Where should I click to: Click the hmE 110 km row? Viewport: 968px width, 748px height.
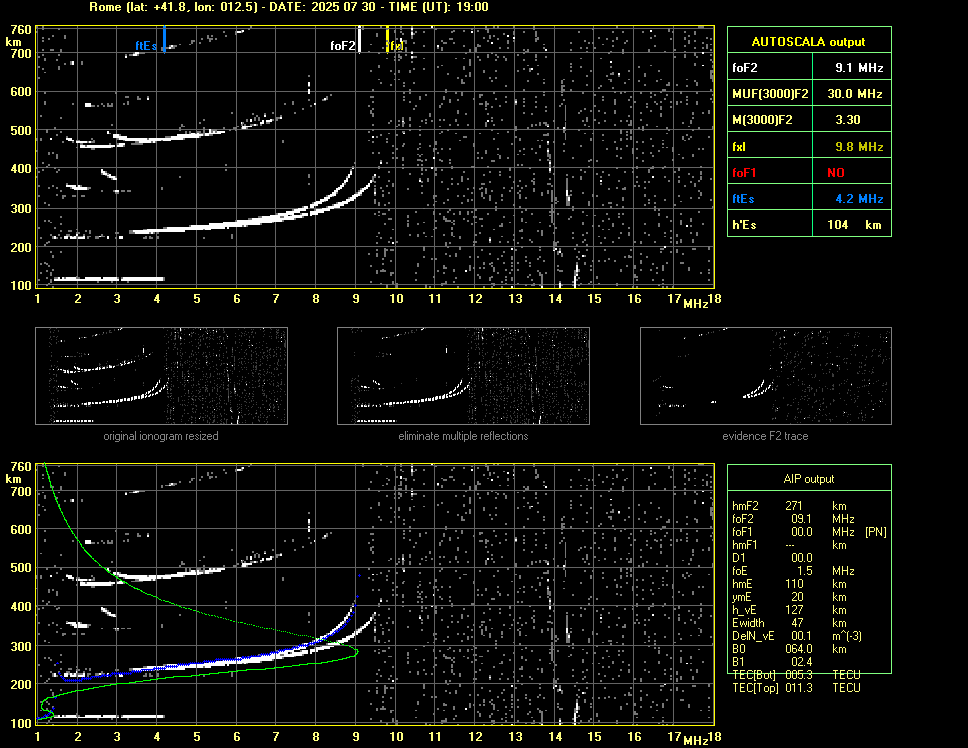[789, 584]
